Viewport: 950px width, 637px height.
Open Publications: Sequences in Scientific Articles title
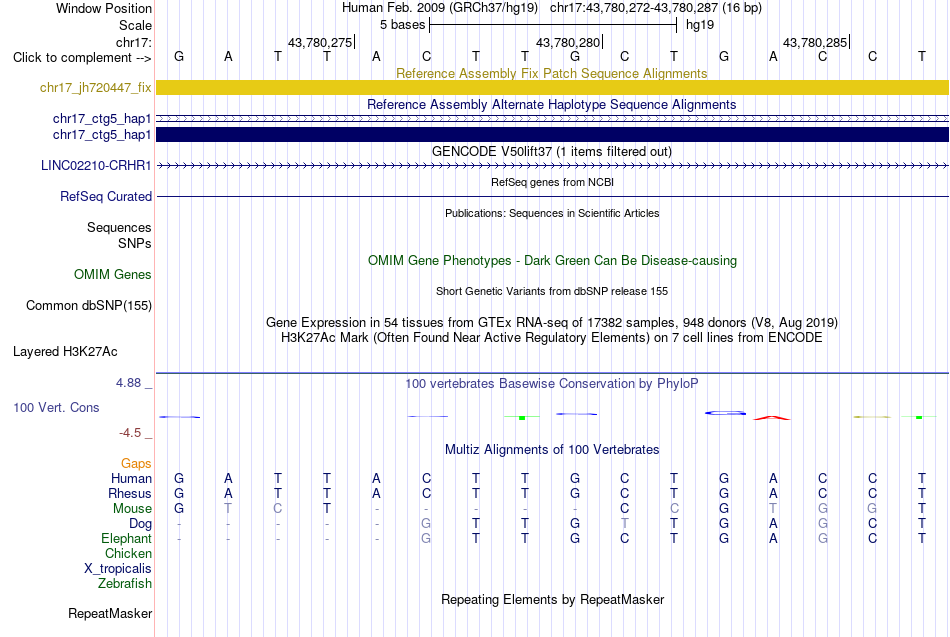coord(551,213)
